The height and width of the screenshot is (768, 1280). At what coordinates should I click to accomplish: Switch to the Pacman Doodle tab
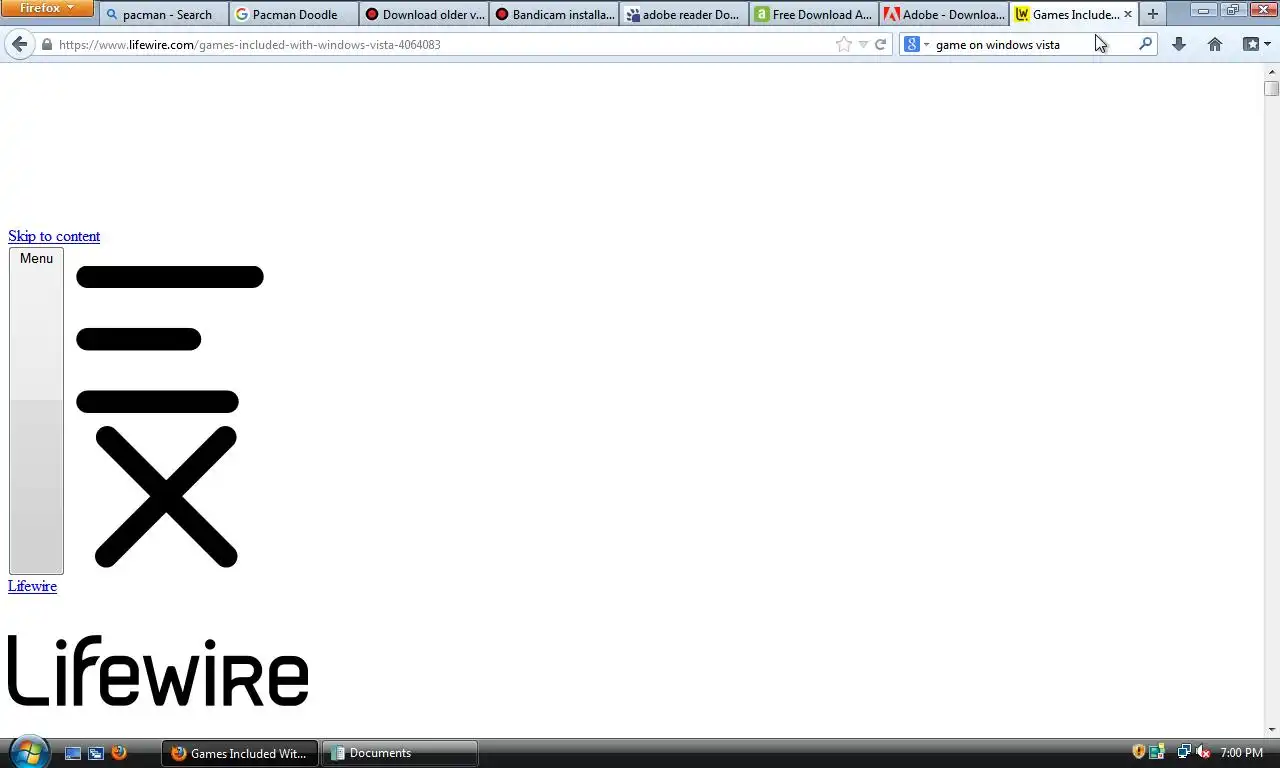click(294, 14)
